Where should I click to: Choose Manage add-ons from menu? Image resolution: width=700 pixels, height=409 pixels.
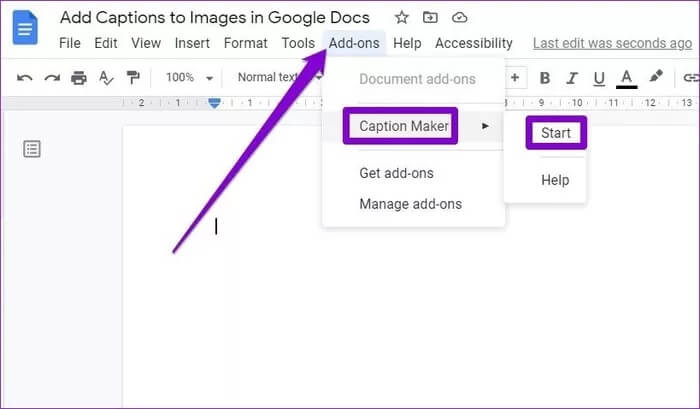410,204
